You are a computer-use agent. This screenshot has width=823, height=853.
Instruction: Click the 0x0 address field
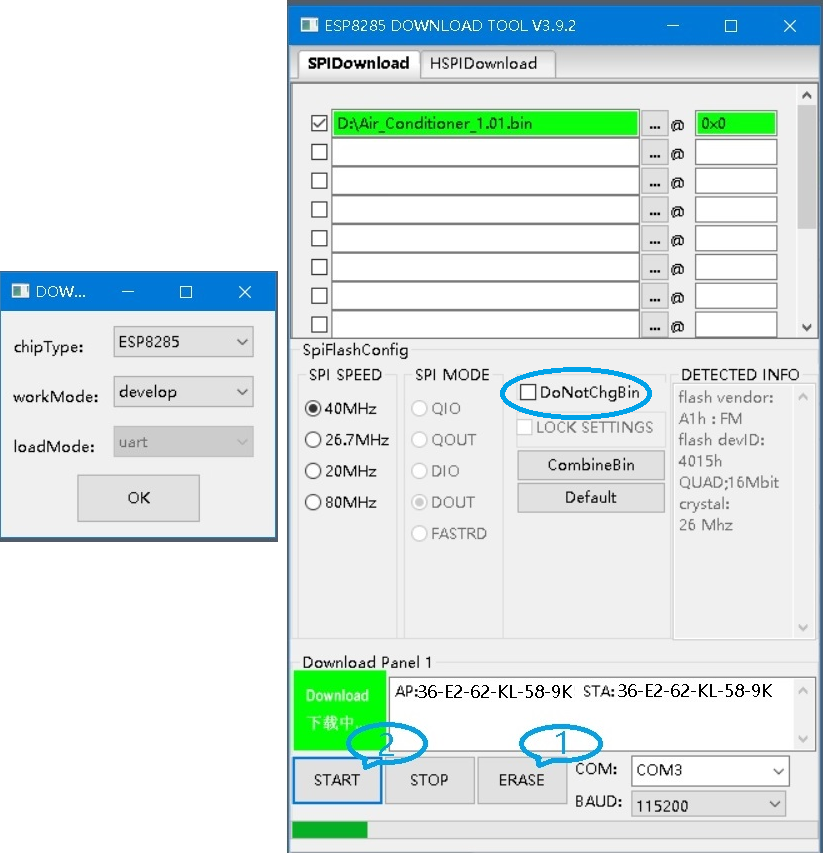[735, 123]
